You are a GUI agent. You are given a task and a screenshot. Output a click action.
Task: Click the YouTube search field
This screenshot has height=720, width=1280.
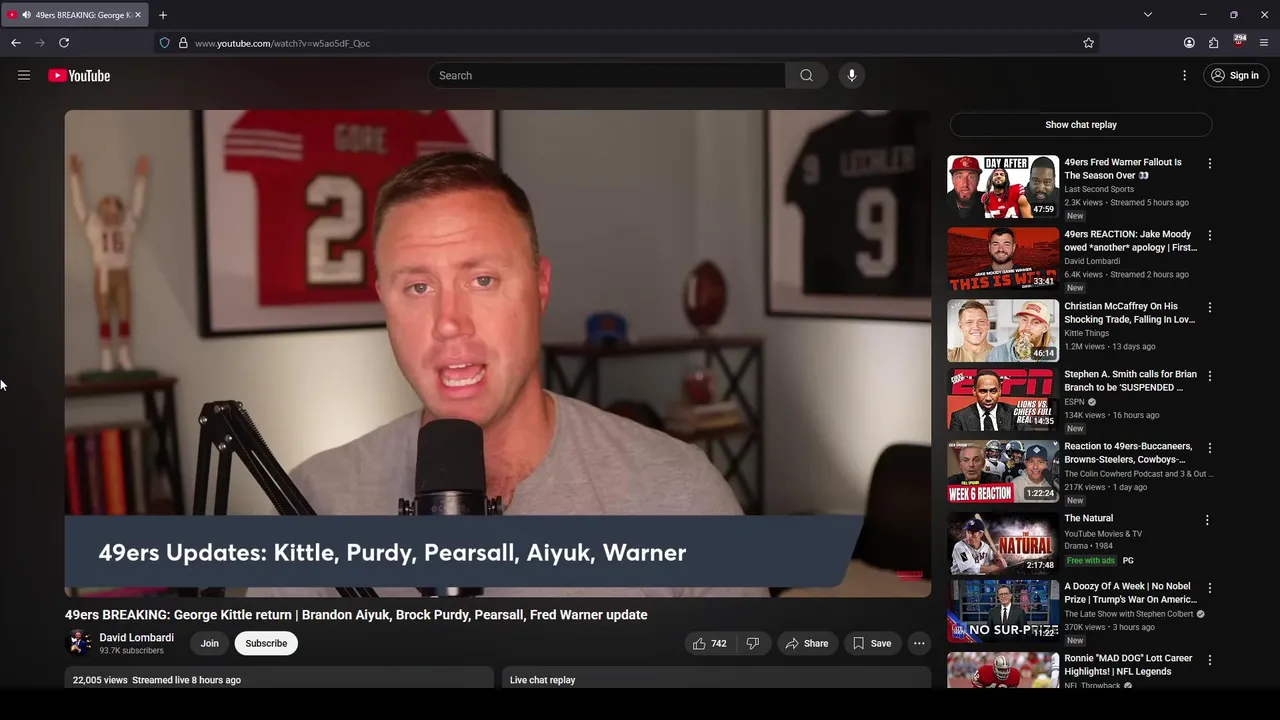coord(607,75)
